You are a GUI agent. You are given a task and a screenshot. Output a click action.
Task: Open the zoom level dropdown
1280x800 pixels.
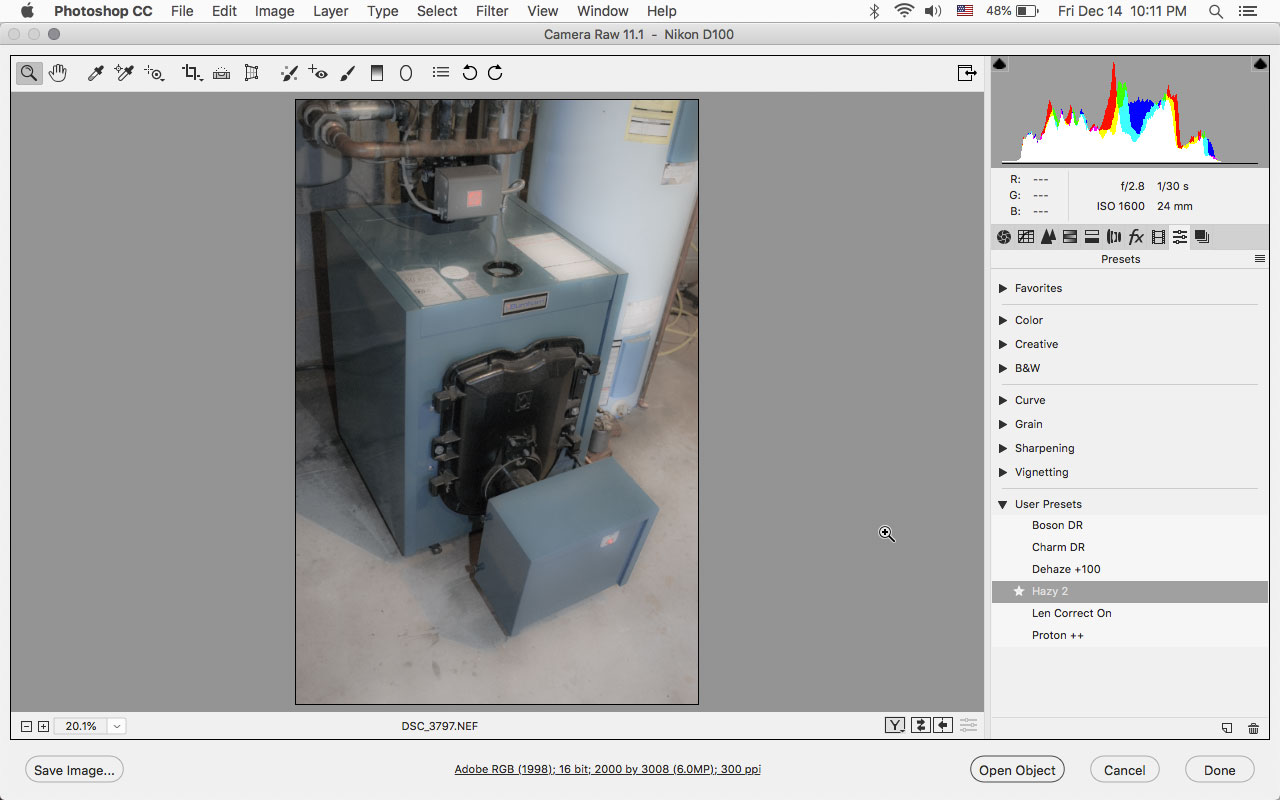tap(117, 726)
